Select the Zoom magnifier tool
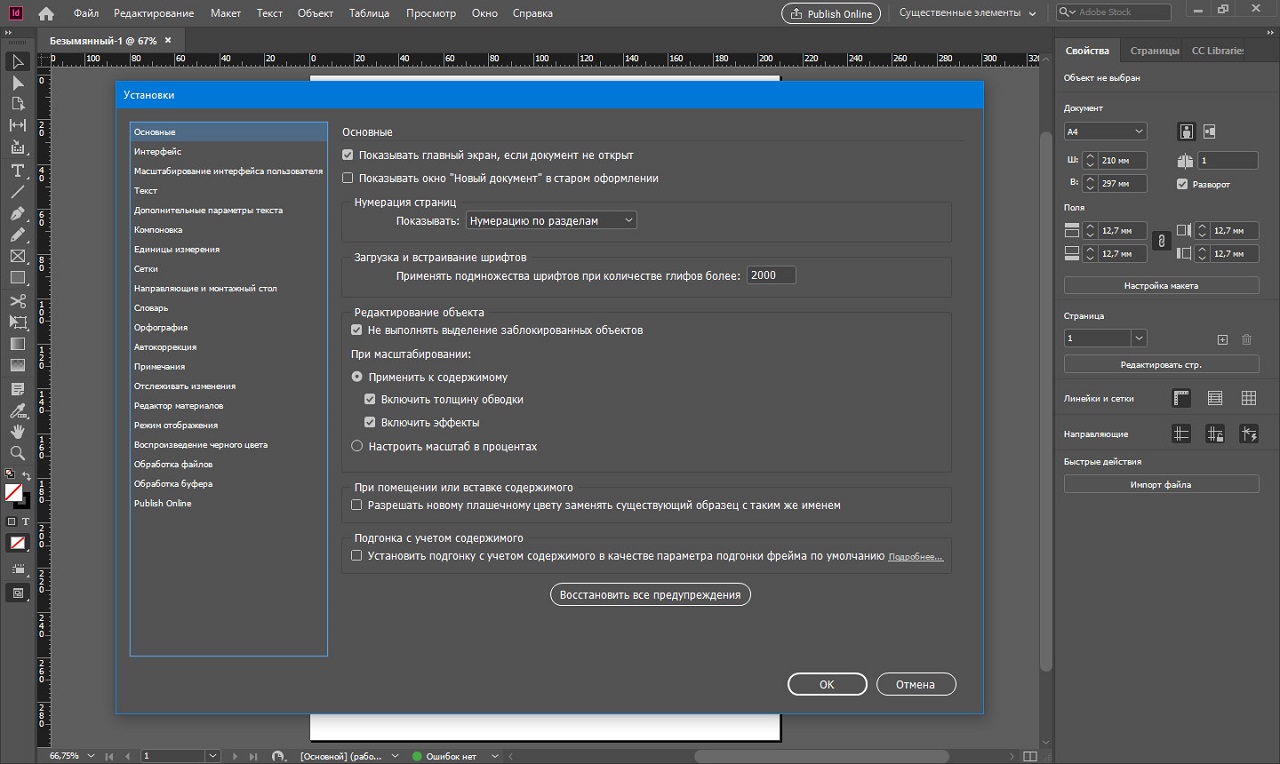This screenshot has width=1280, height=764. pyautogui.click(x=17, y=453)
